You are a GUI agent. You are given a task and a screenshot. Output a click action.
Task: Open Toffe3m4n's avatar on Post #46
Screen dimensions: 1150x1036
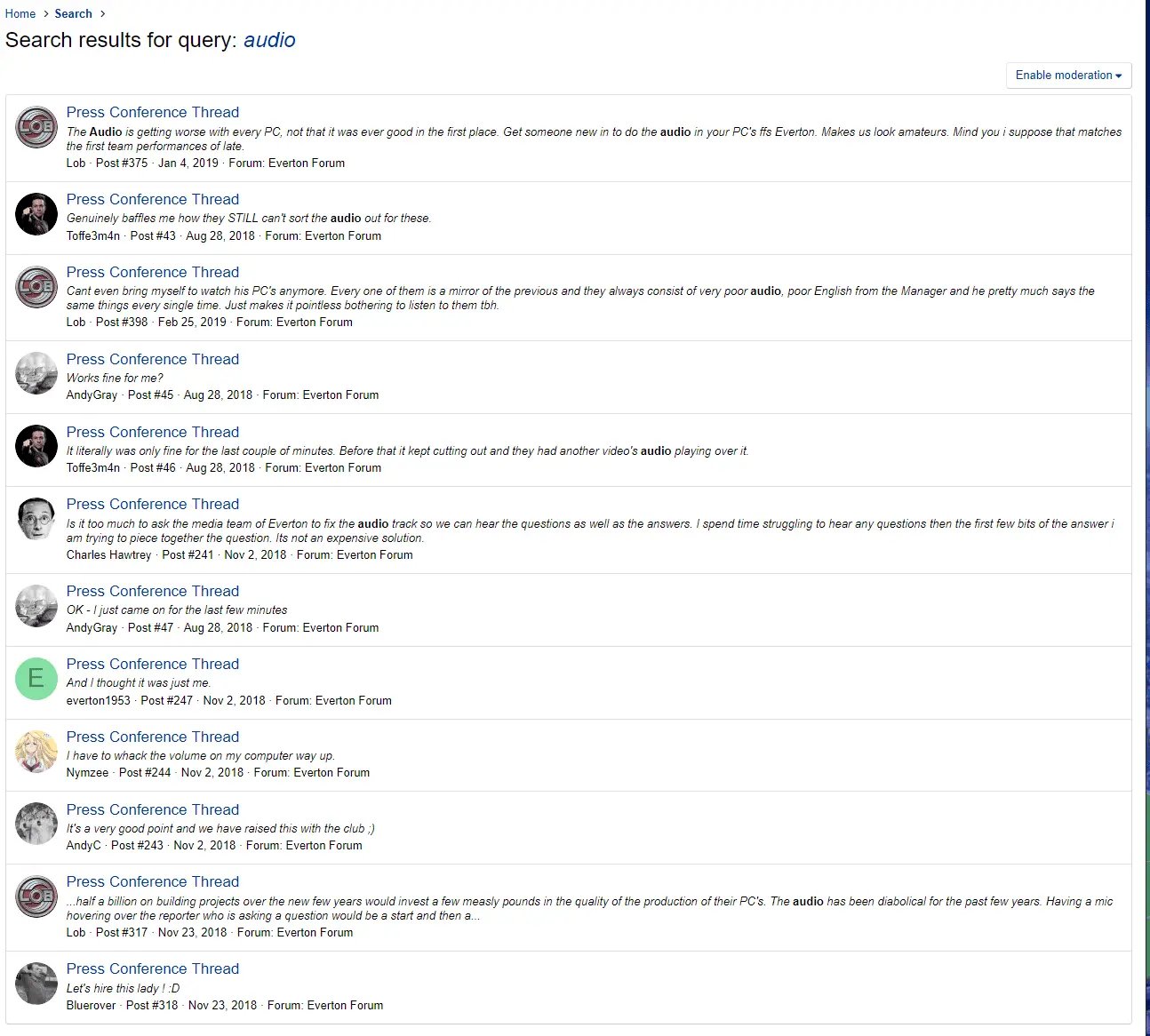click(36, 446)
